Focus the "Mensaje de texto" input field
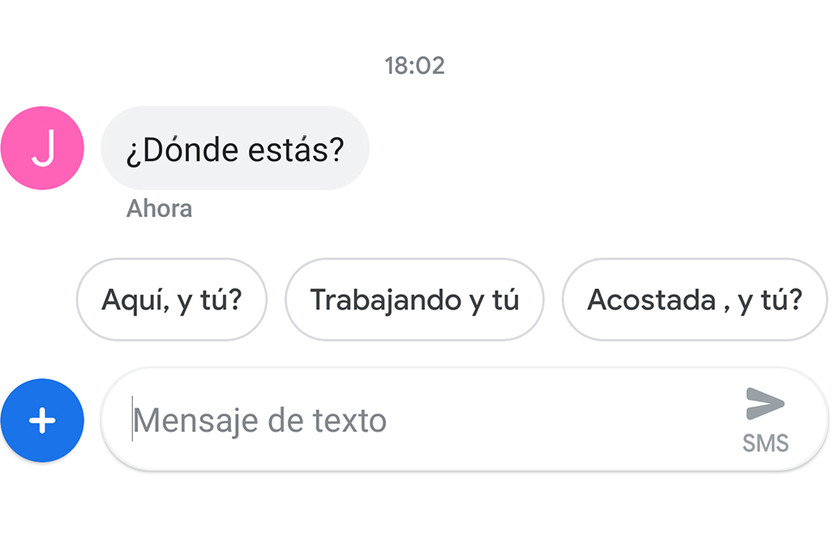This screenshot has width=840, height=560. pyautogui.click(x=430, y=420)
